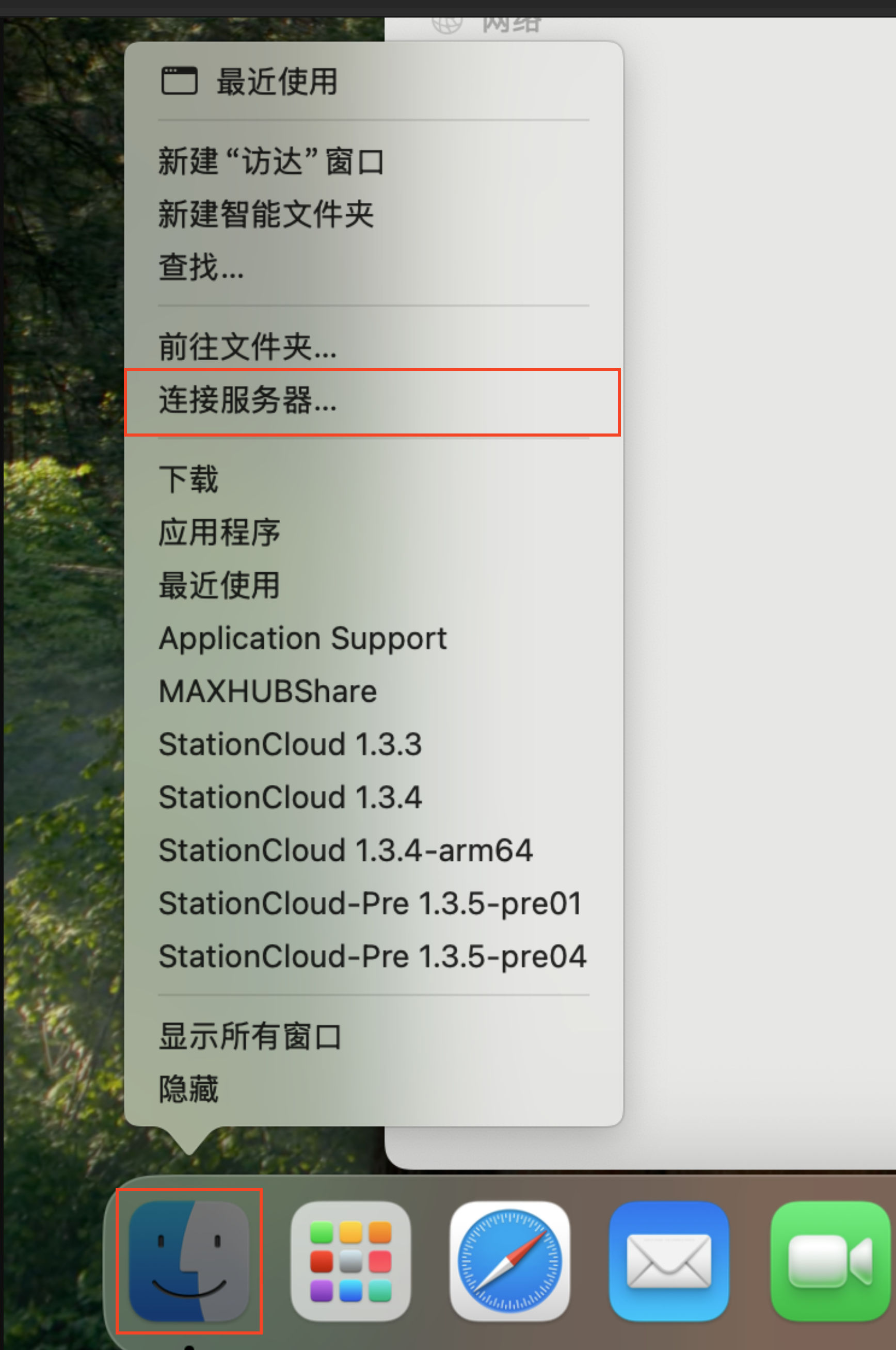Choose 隐藏 to hide Finder
The width and height of the screenshot is (896, 1350).
(x=188, y=1089)
